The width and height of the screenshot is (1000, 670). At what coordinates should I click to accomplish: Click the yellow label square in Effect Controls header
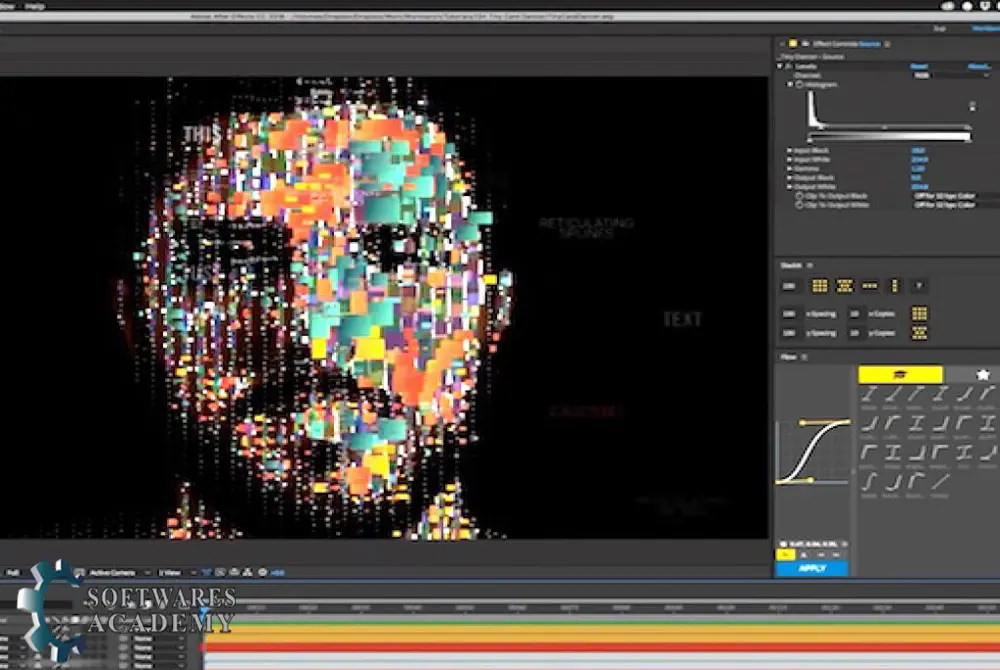pos(793,43)
